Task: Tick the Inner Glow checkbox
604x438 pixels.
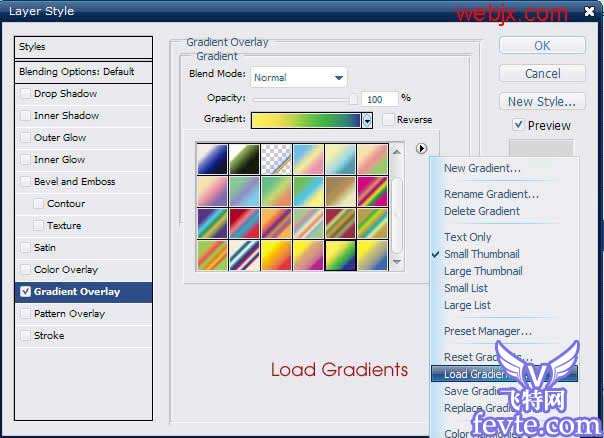Action: click(25, 159)
